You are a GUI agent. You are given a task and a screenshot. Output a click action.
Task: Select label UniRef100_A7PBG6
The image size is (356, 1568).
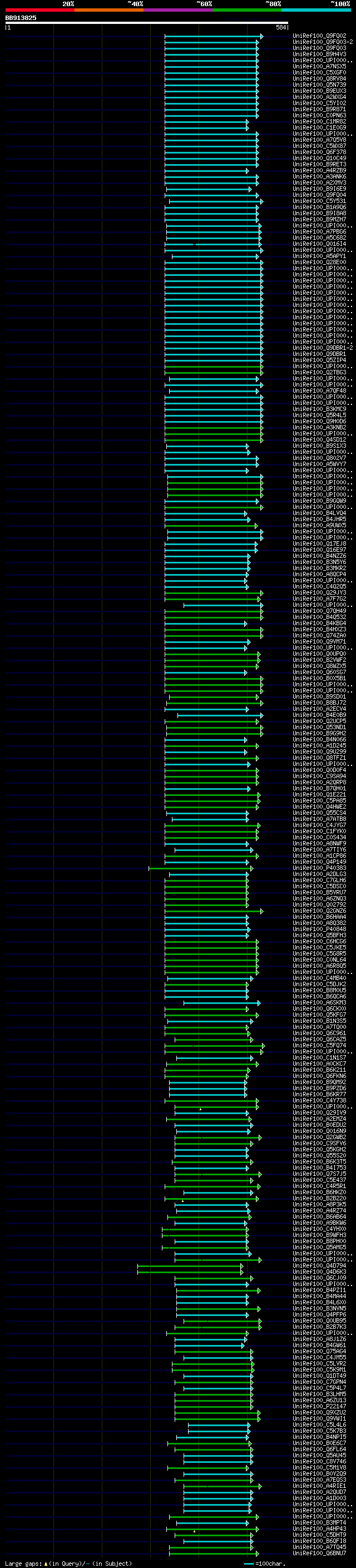tap(319, 231)
